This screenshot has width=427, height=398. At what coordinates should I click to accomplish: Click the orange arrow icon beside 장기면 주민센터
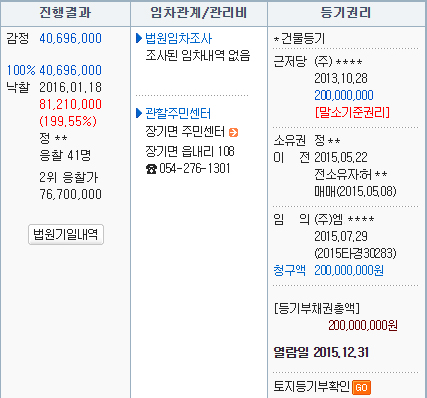tap(233, 132)
